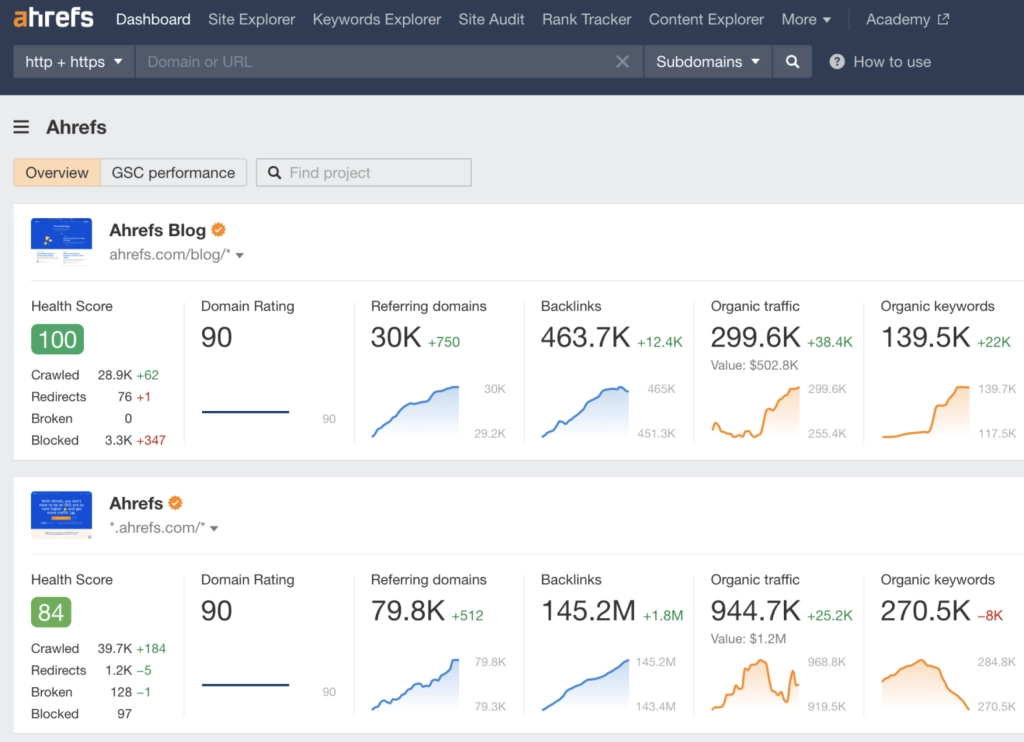The height and width of the screenshot is (742, 1024).
Task: Open Keywords Explorer from the top nav
Action: coord(377,19)
